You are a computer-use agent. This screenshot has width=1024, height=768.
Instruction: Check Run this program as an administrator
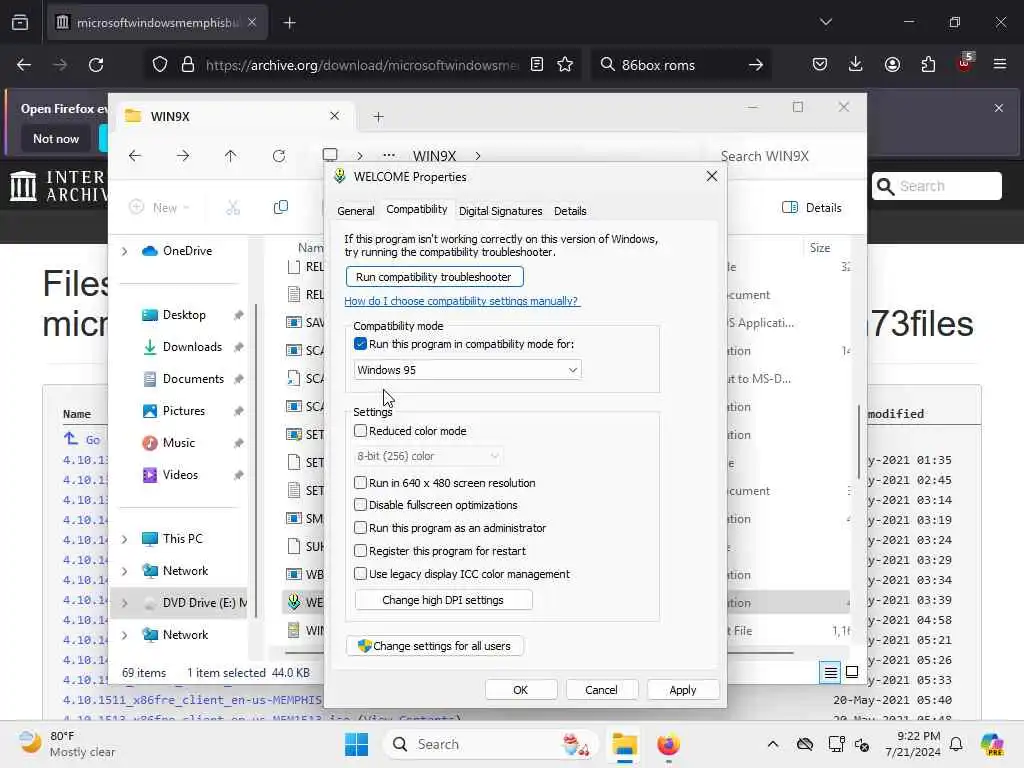pyautogui.click(x=360, y=528)
